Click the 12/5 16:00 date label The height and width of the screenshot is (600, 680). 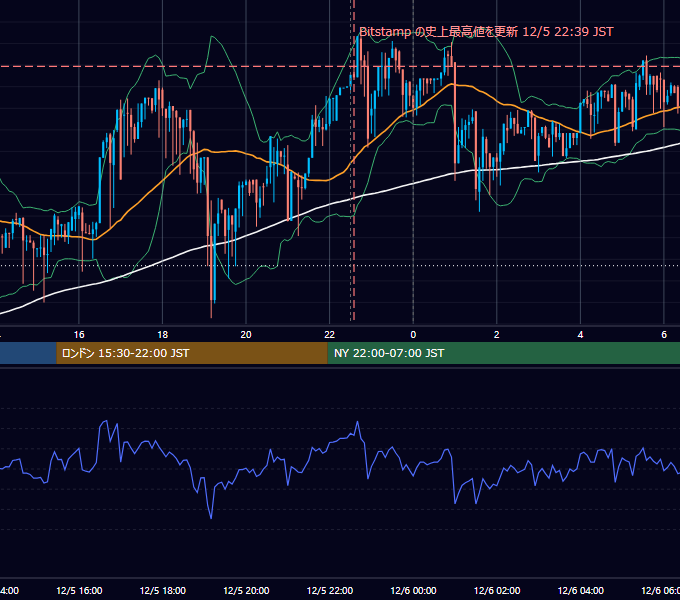79,590
